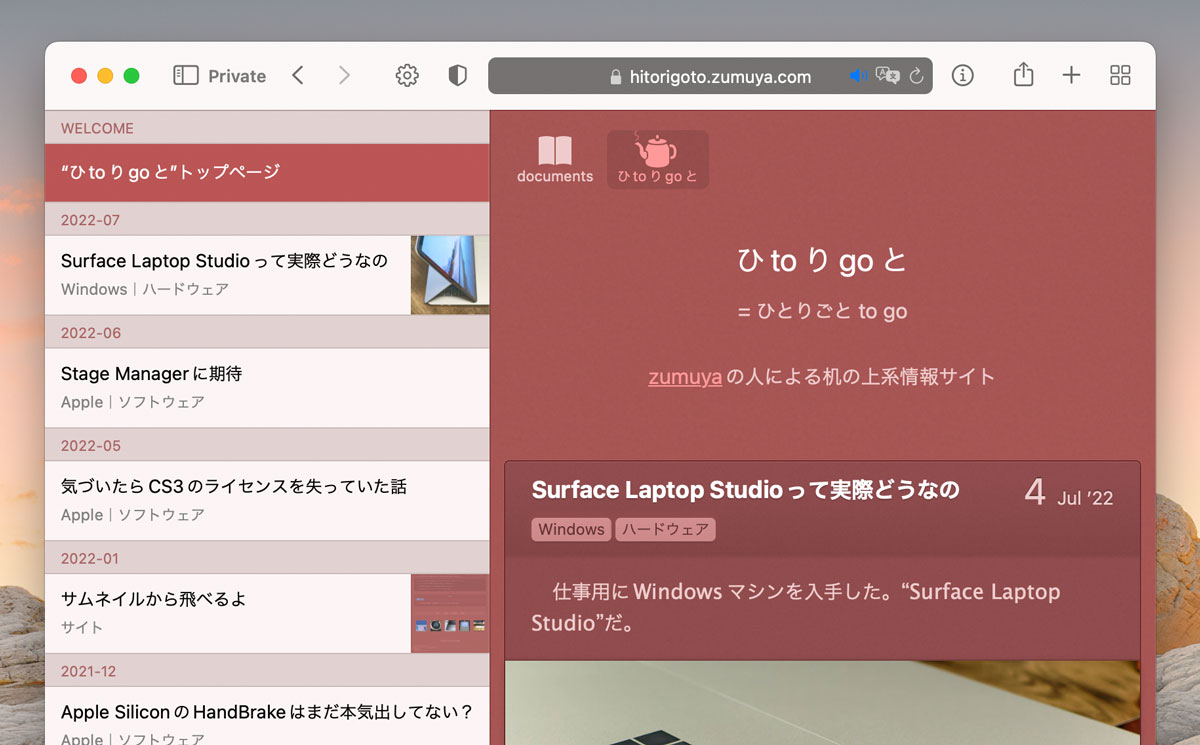Click the 2021-12 section header

[267, 671]
